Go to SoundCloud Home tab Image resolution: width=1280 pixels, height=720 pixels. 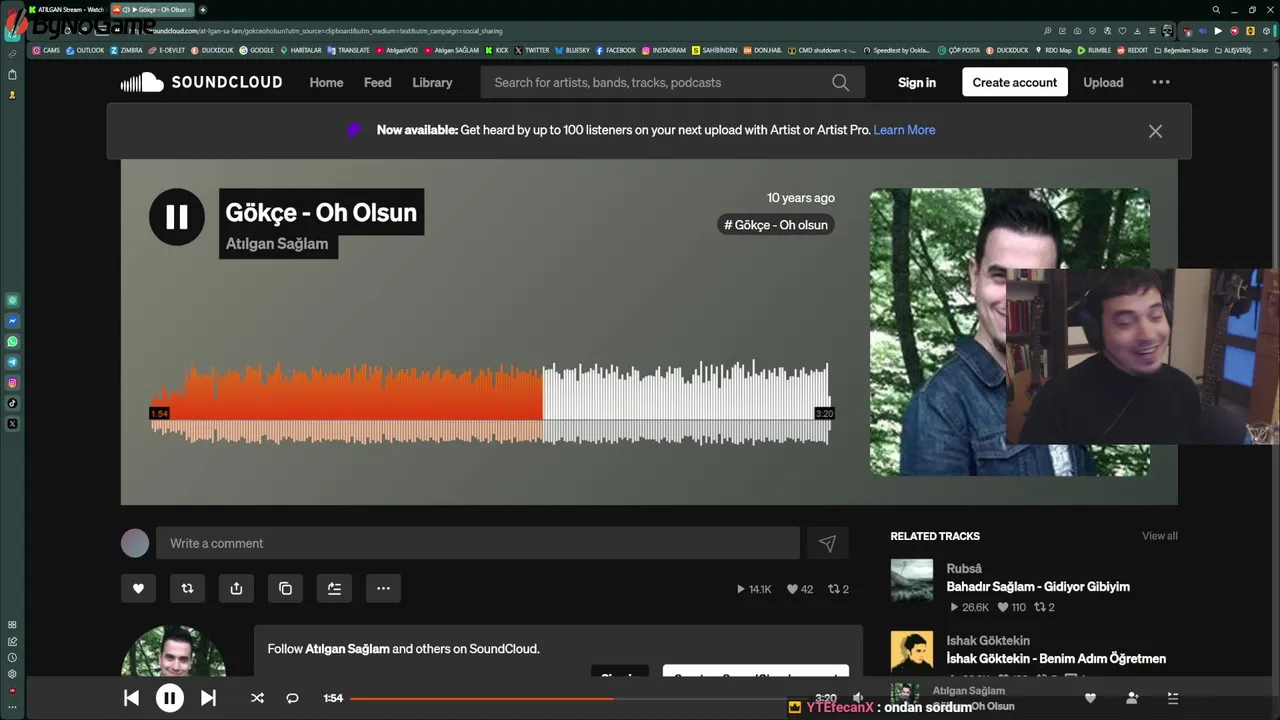coord(326,82)
